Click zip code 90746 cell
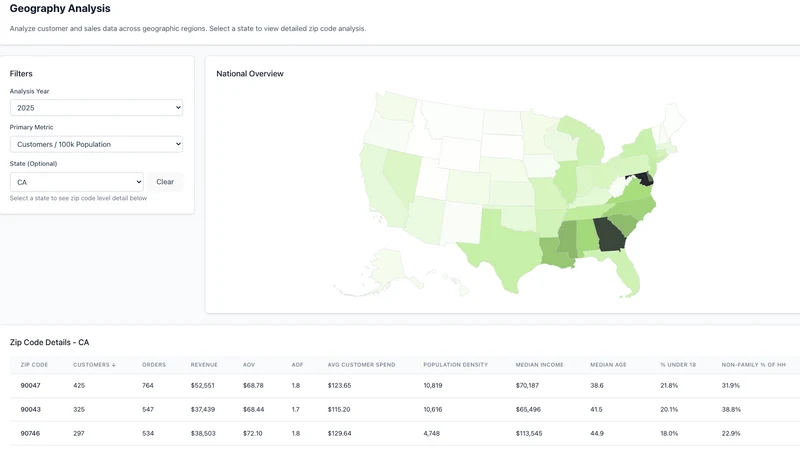800x450 pixels. (30, 434)
